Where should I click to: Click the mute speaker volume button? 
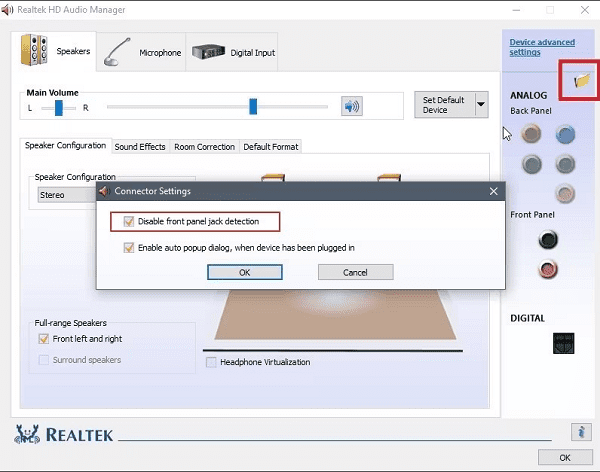tap(352, 106)
